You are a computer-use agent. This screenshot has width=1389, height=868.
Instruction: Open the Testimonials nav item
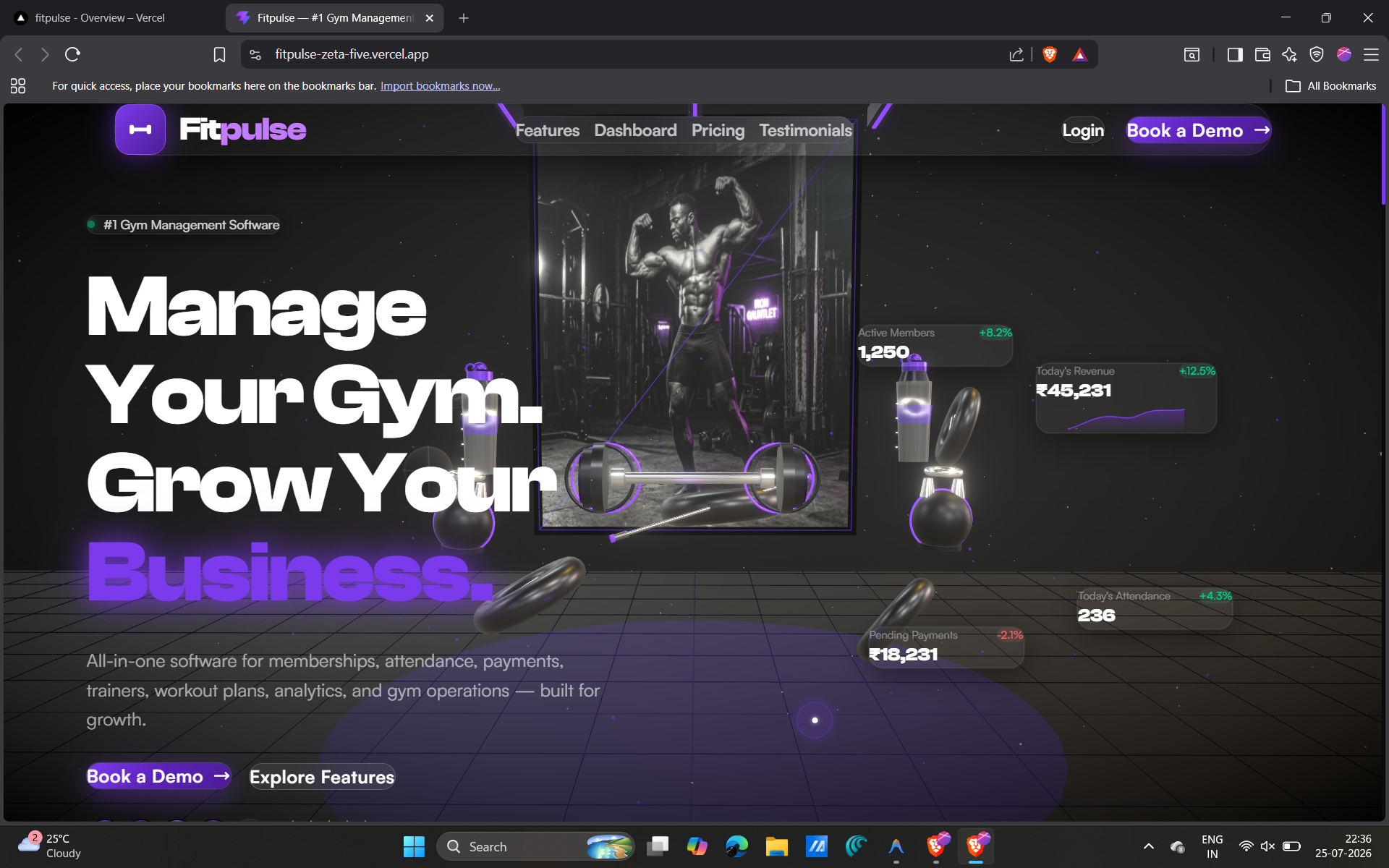(x=806, y=130)
